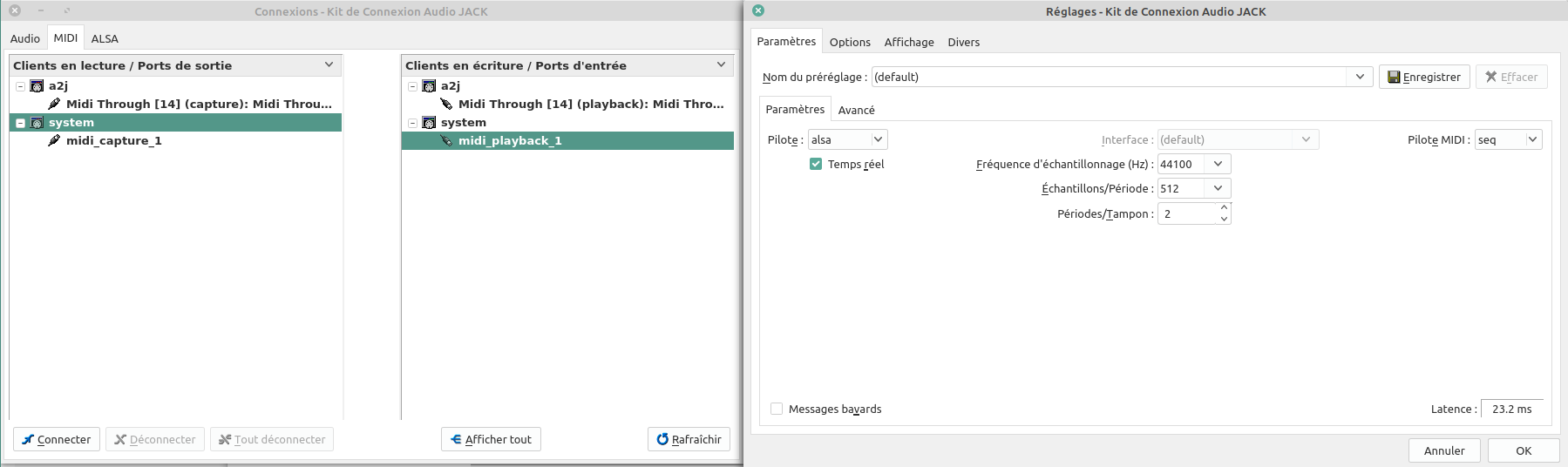Open Échantillons/Période dropdown

tap(1194, 188)
